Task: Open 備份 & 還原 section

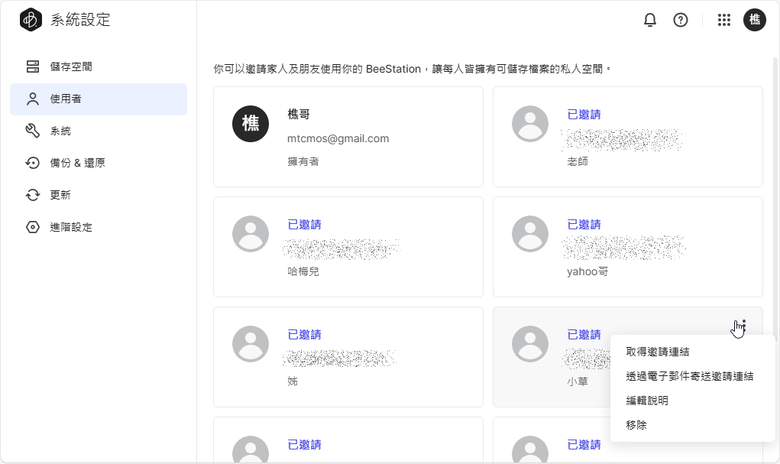Action: tap(98, 163)
